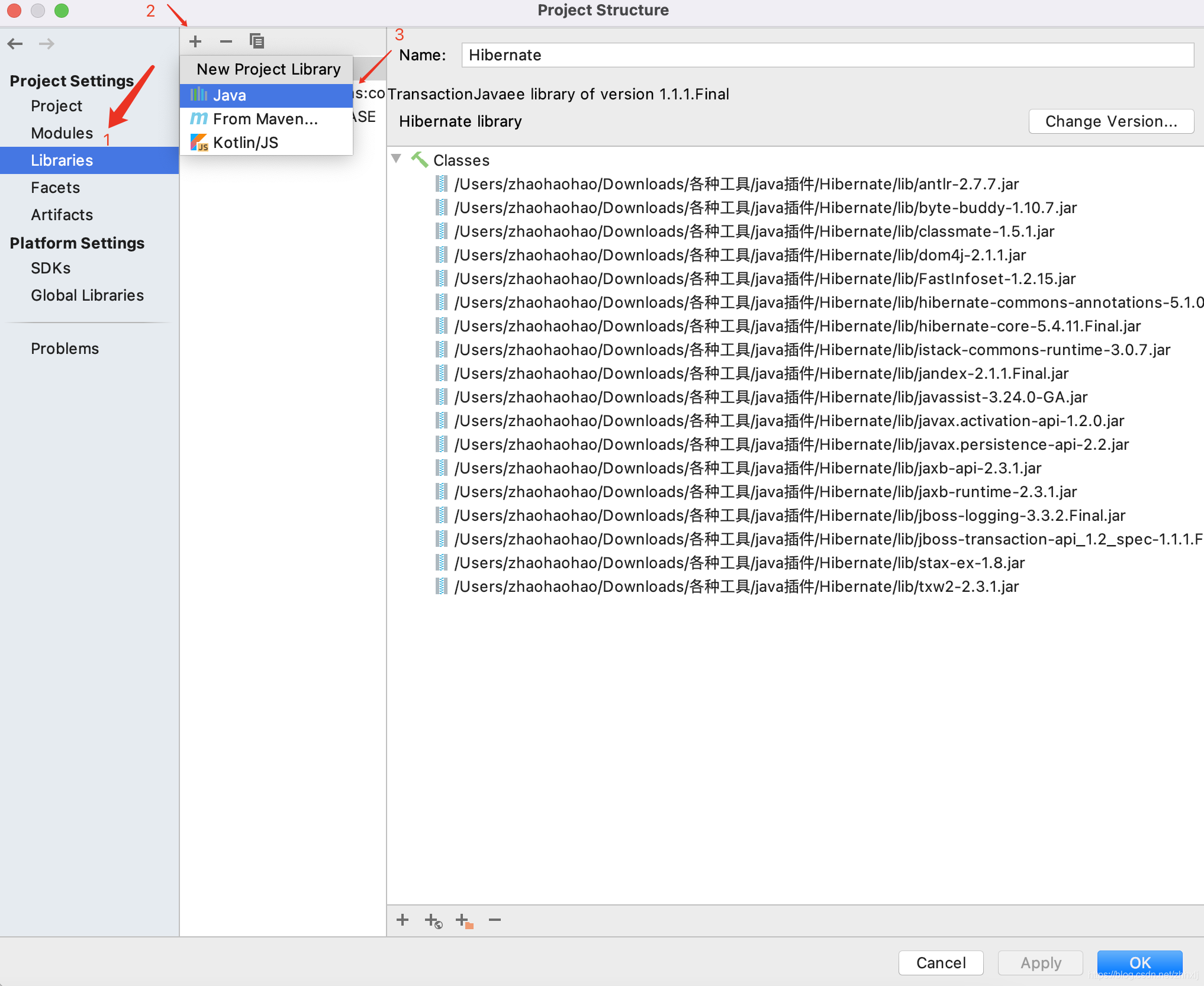Screen dimensions: 1204x986
Task: Open Modules in Project Settings
Action: [x=62, y=133]
